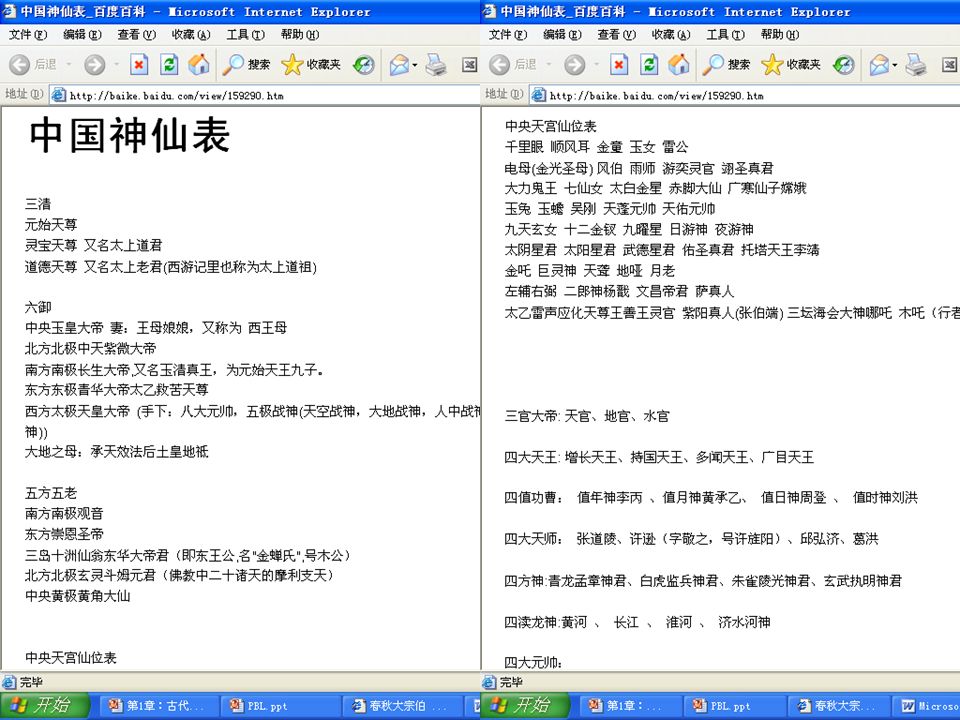Open 帮助(H) menu in right IE window
This screenshot has height=720, width=960.
tap(780, 35)
